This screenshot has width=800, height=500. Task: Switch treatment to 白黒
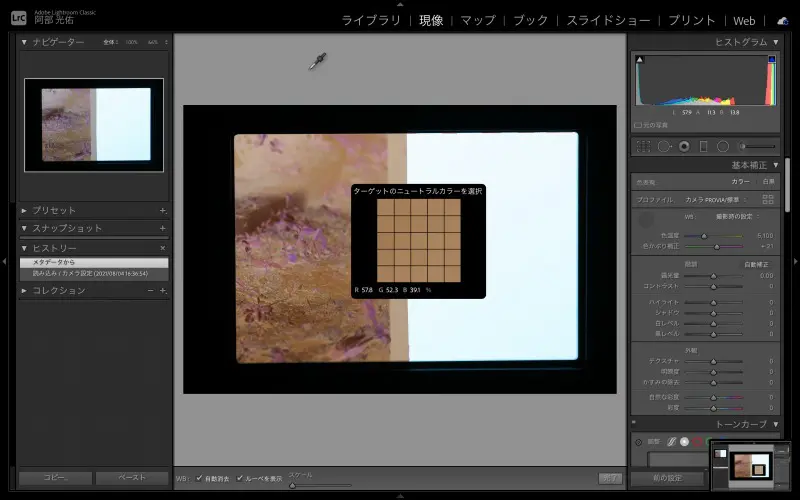tap(768, 182)
